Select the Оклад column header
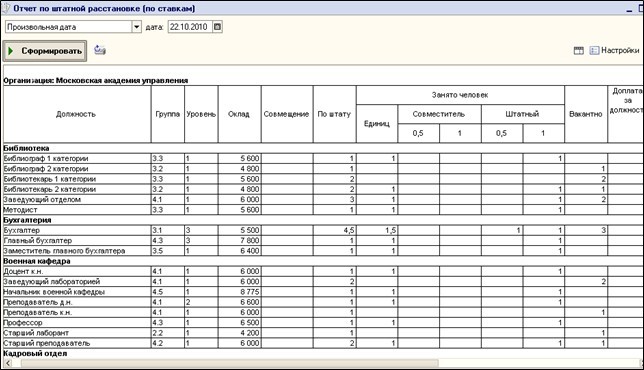 pos(239,114)
